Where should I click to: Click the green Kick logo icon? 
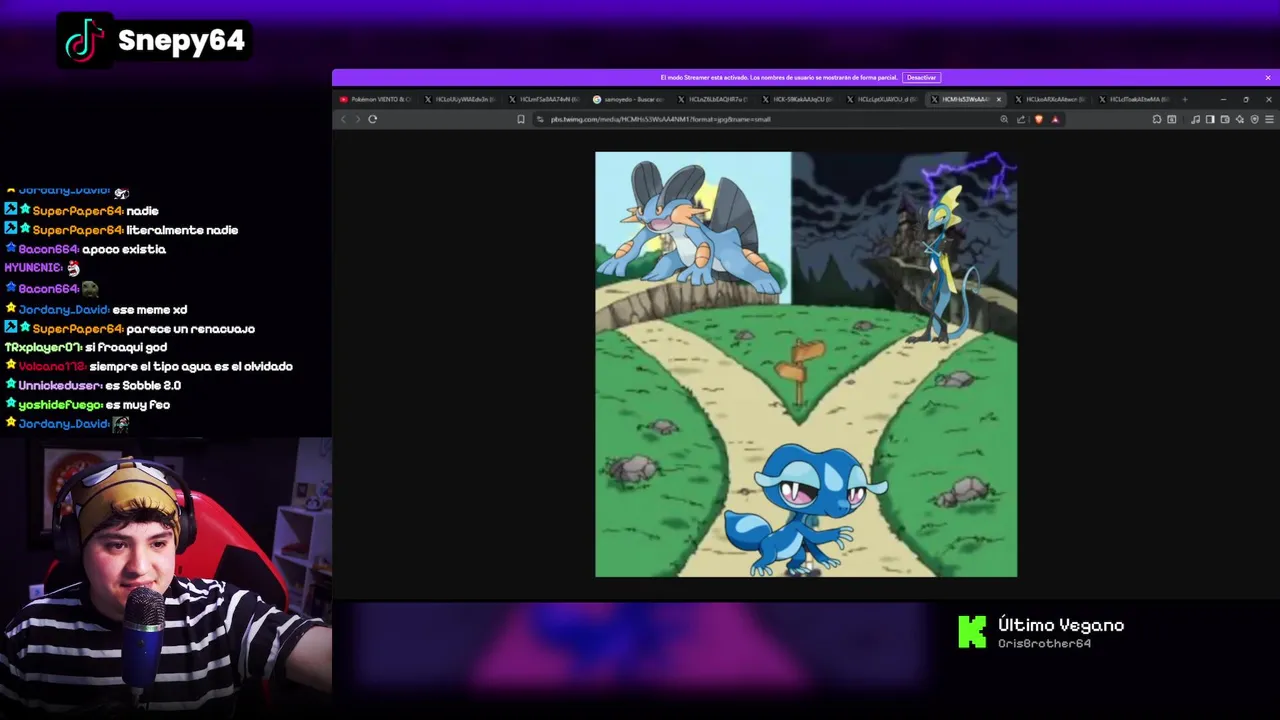[972, 632]
